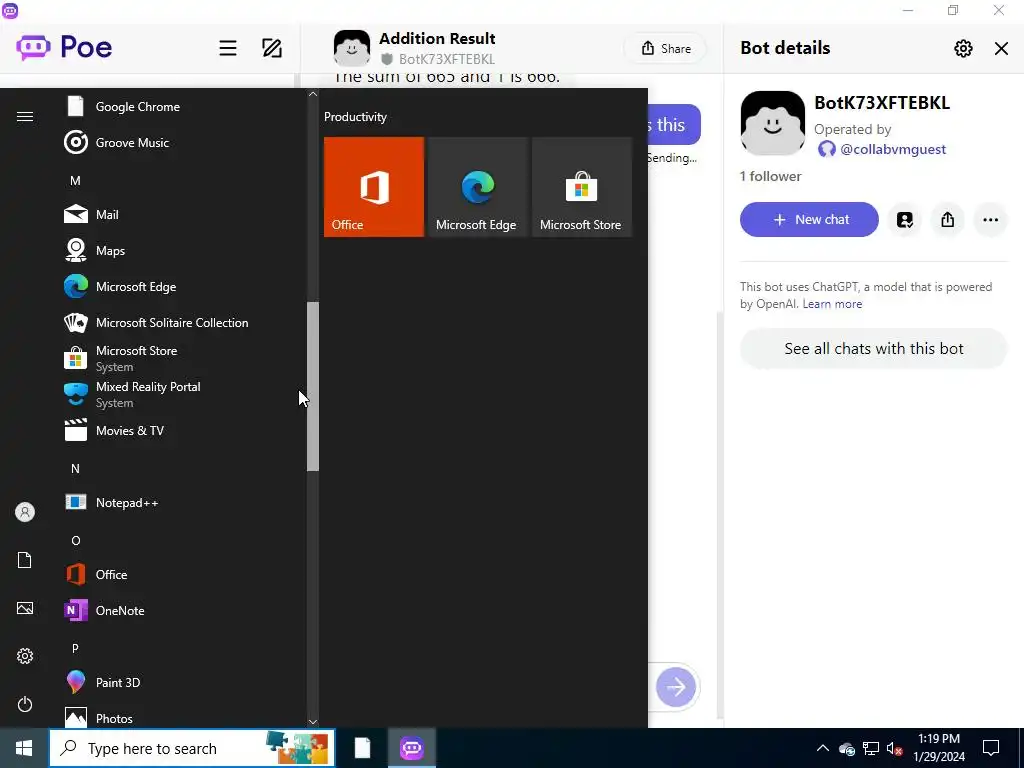Expand the Start menu hamburger
Screen dimensions: 1024x768
[25, 116]
